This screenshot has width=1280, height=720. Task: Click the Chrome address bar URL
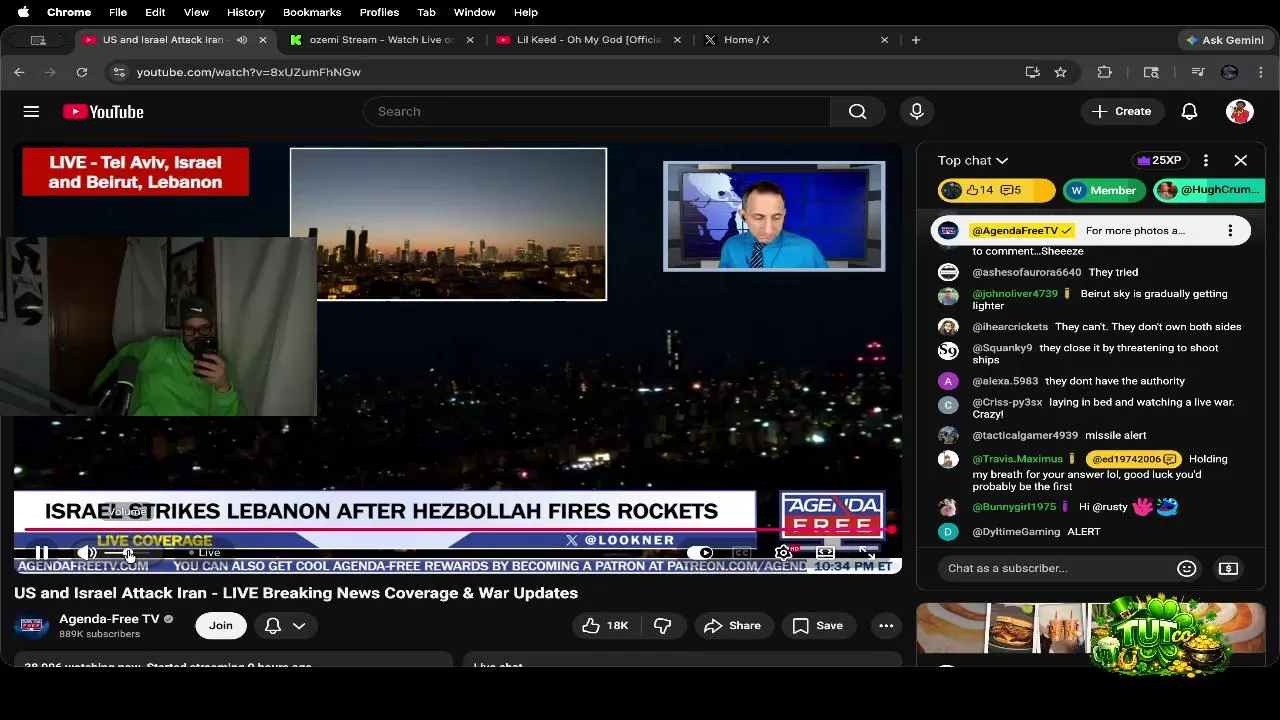pyautogui.click(x=249, y=72)
